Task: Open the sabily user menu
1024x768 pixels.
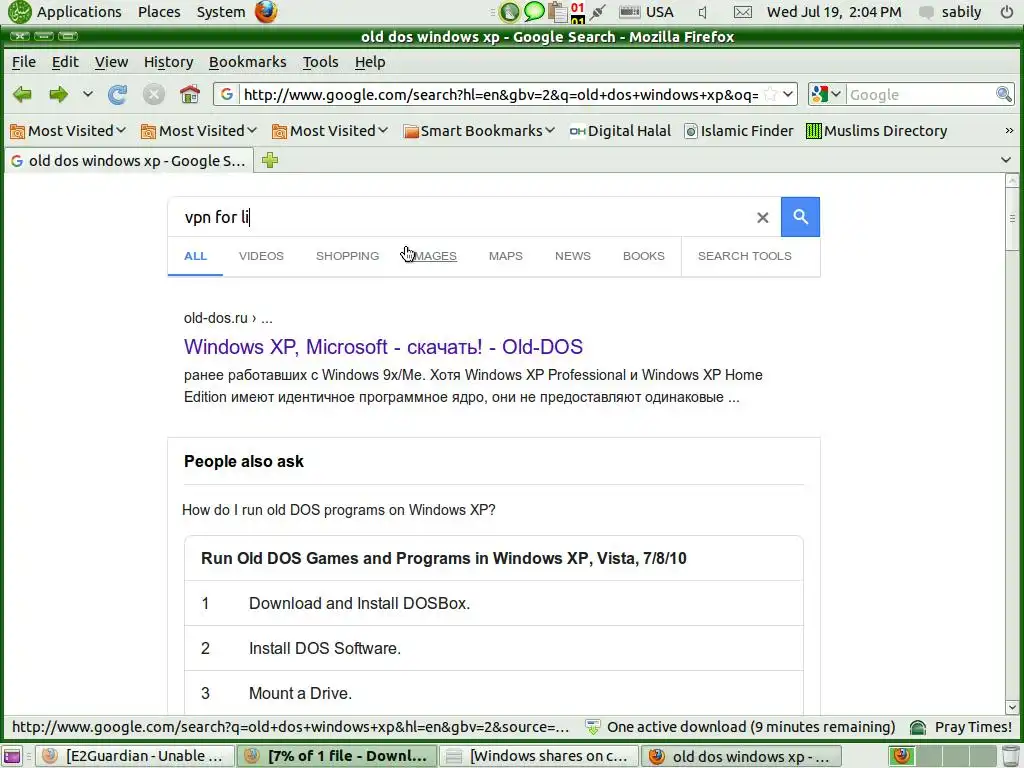Action: point(950,12)
